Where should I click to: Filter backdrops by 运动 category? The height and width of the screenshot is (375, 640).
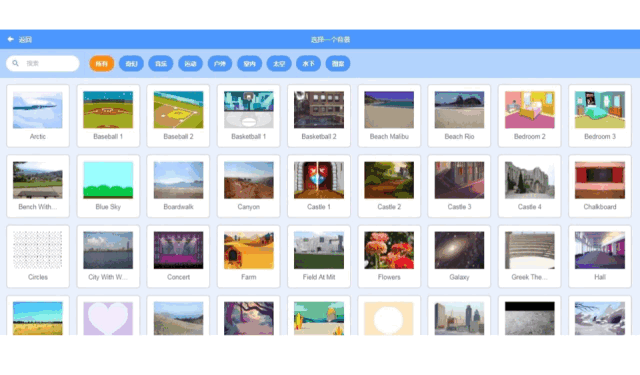point(190,64)
